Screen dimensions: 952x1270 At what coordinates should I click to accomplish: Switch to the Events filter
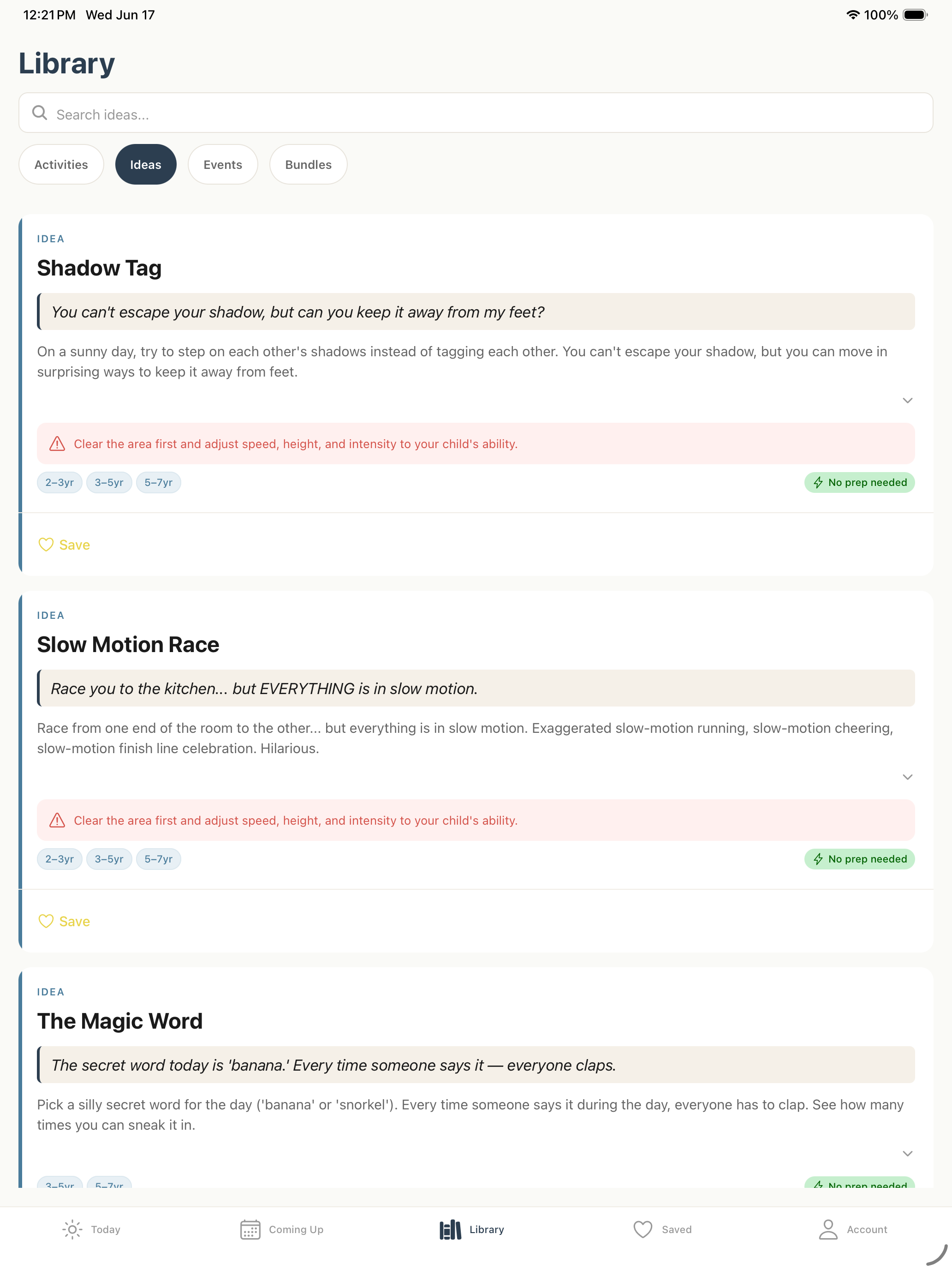pyautogui.click(x=223, y=165)
